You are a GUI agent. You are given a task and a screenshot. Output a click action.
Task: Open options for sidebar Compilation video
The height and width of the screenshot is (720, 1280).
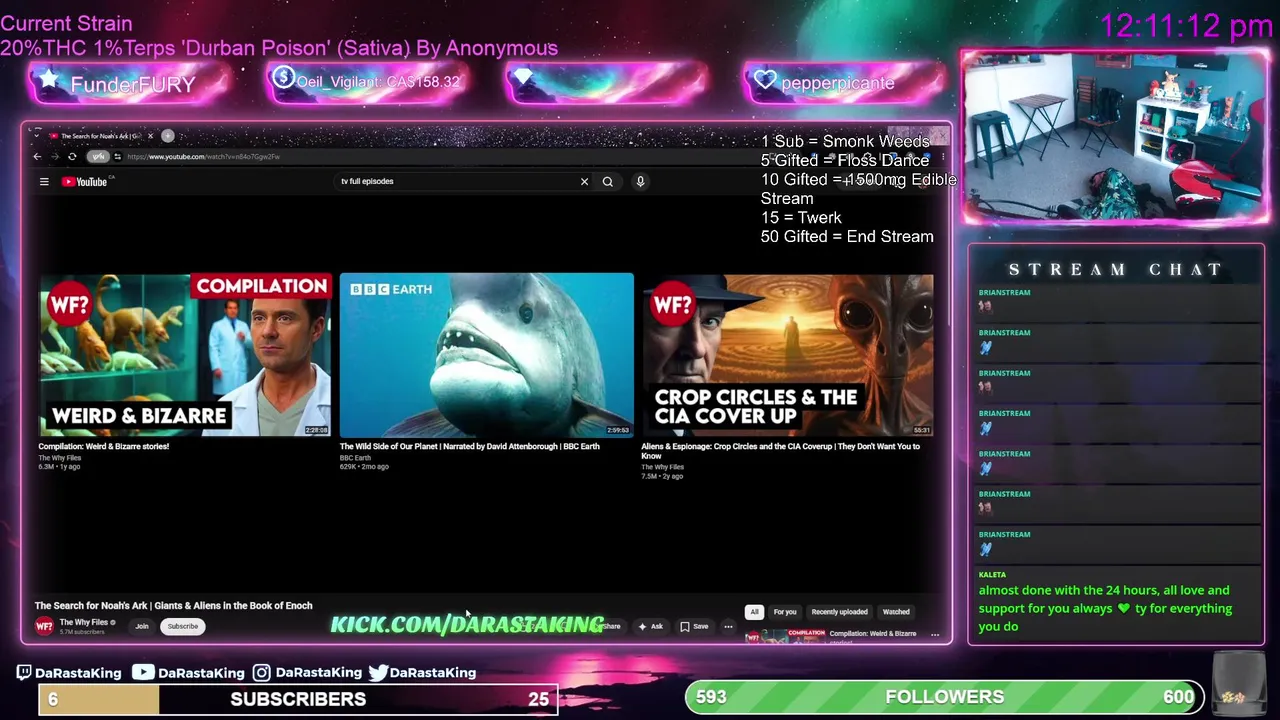coord(935,634)
